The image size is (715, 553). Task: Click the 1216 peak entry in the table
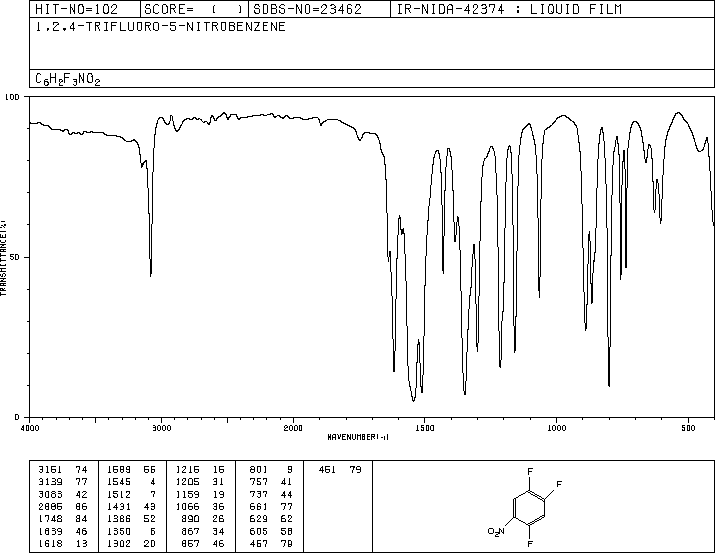(200, 470)
